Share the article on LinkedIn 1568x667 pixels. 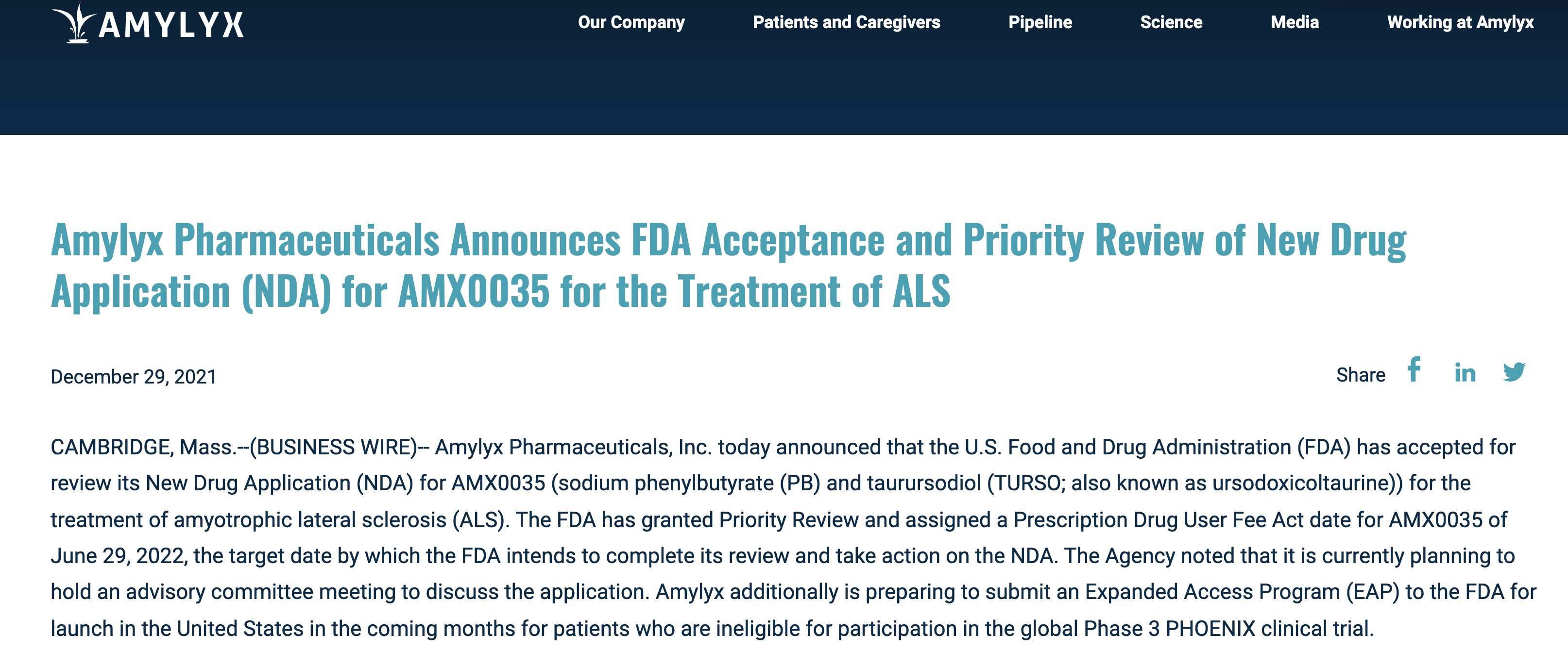point(1465,372)
